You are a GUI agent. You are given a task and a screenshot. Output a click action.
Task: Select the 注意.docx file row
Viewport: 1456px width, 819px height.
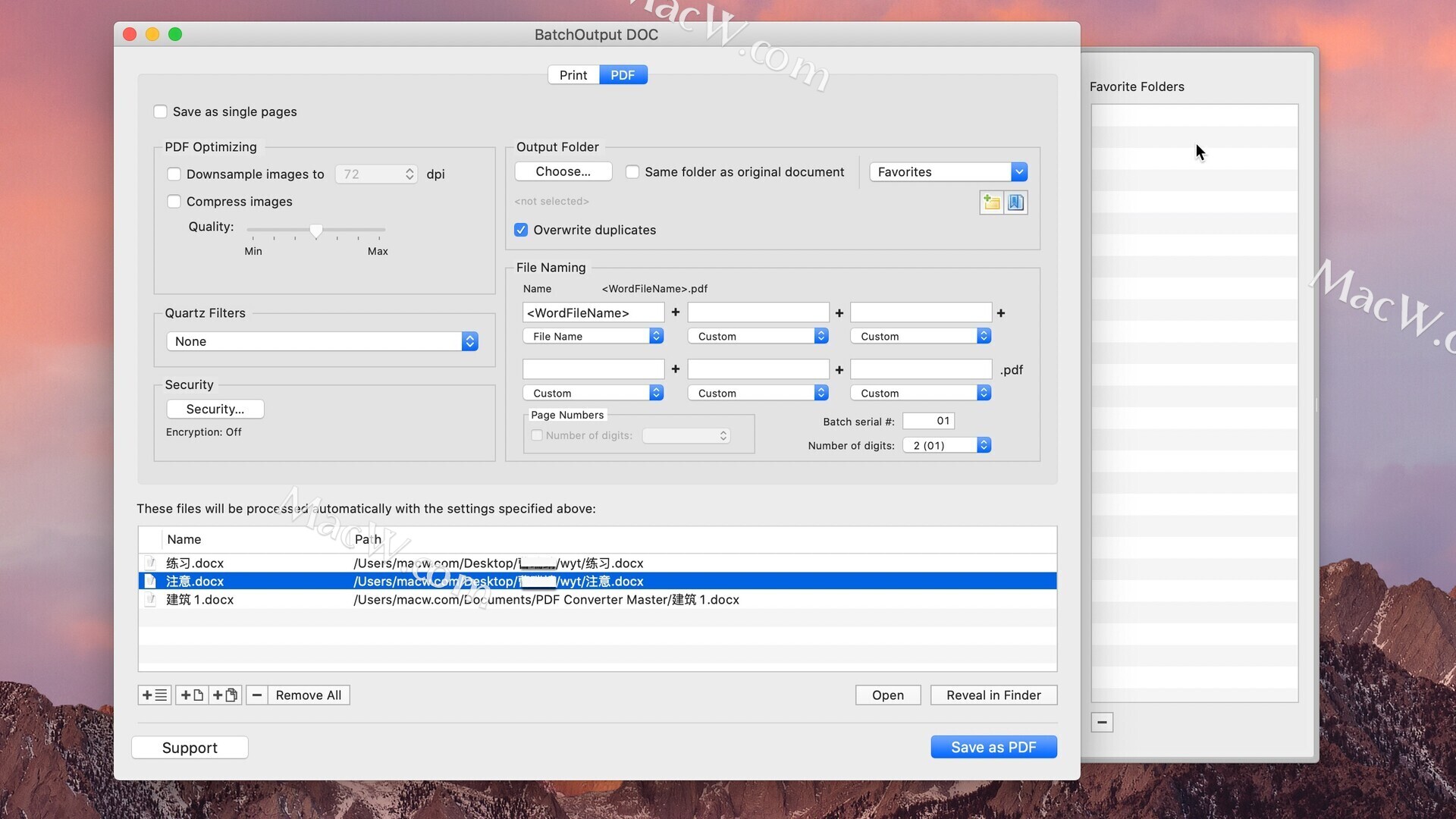[598, 582]
